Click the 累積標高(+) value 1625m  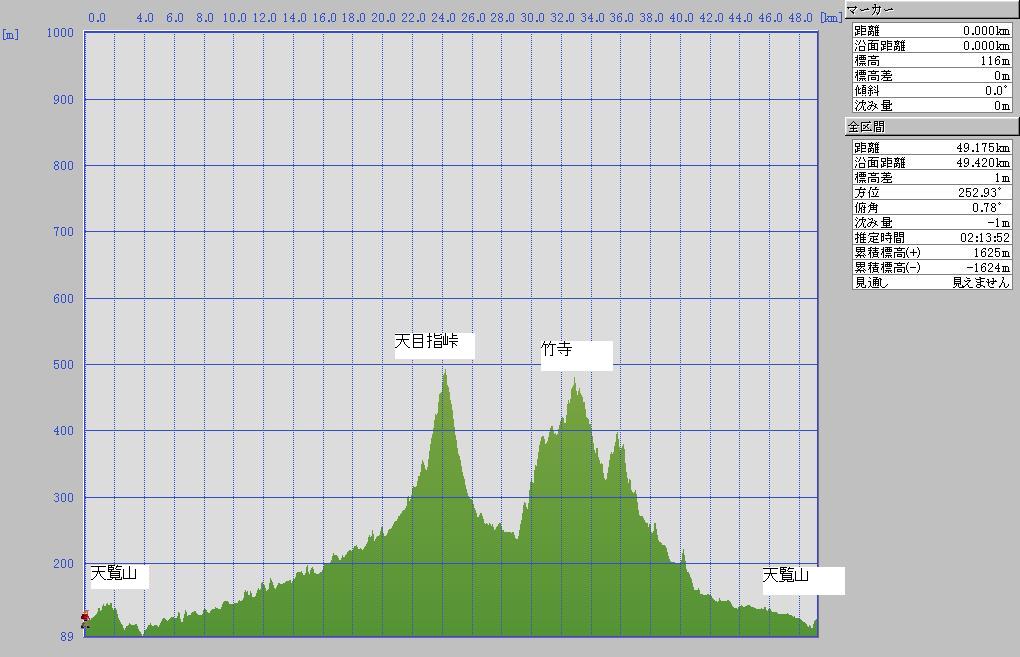point(987,253)
